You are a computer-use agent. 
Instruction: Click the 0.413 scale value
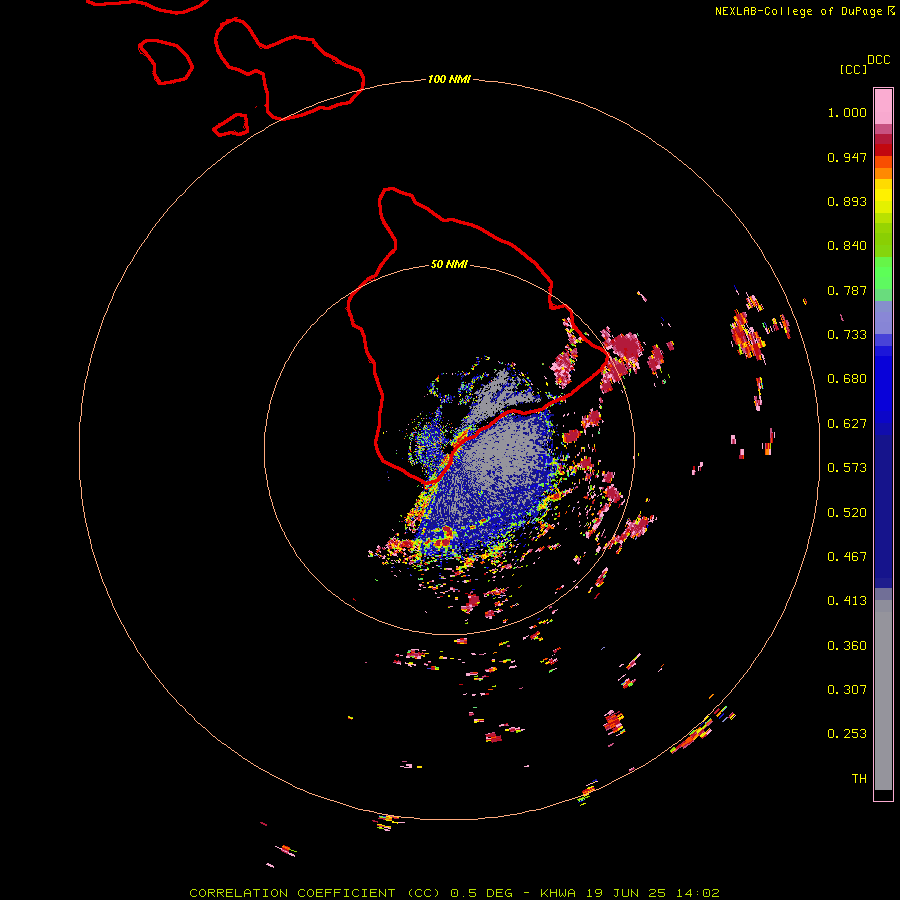[847, 601]
